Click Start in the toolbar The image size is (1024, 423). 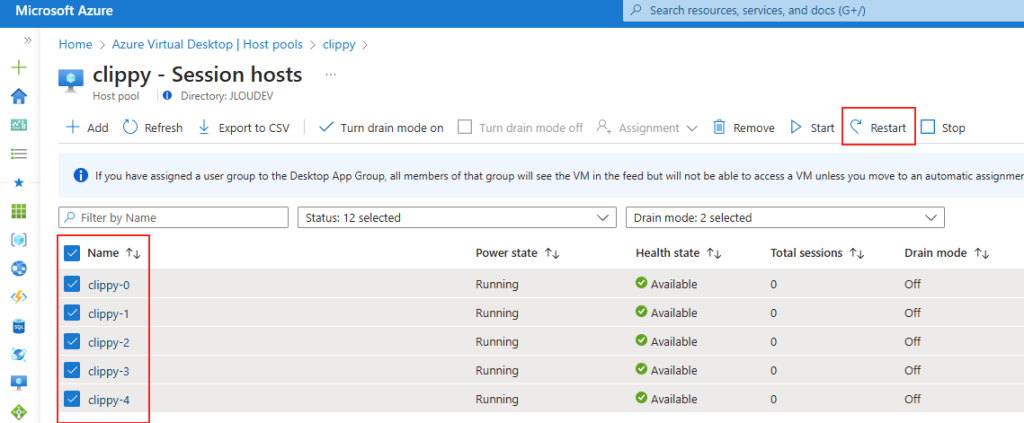point(812,128)
